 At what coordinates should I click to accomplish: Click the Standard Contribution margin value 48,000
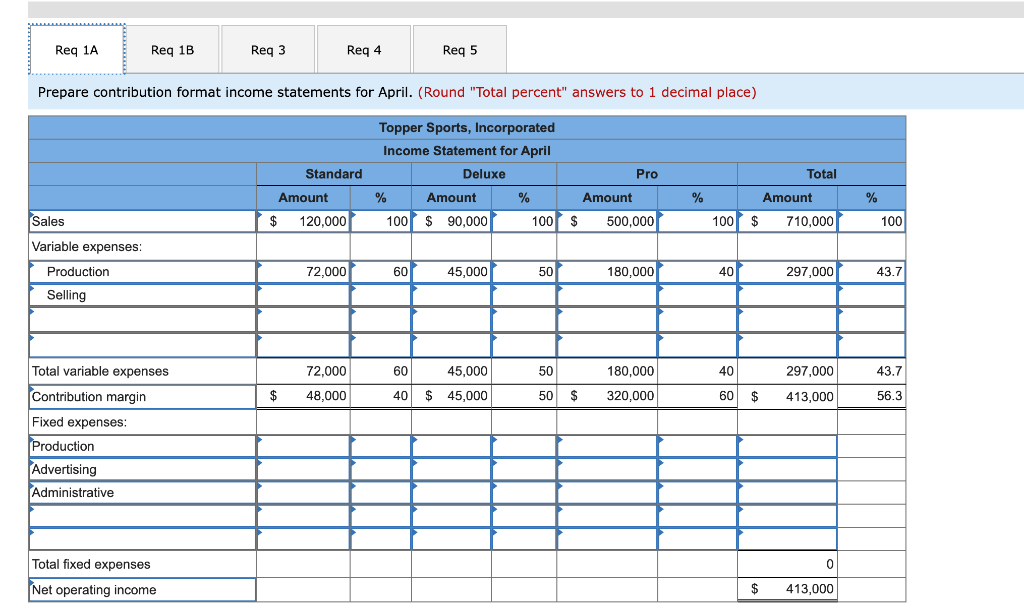pos(304,396)
